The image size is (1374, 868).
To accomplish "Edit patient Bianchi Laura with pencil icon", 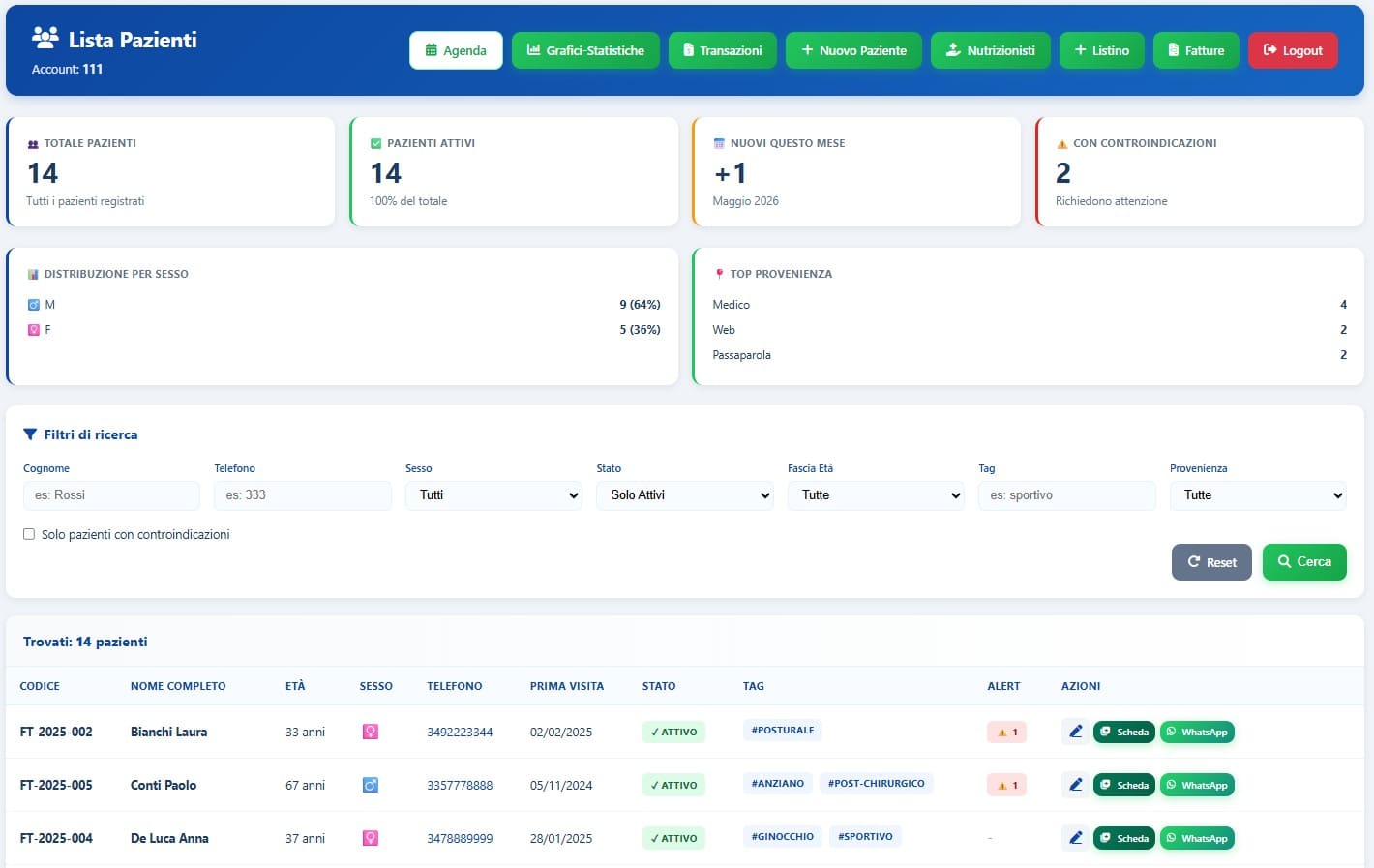I will pos(1075,732).
